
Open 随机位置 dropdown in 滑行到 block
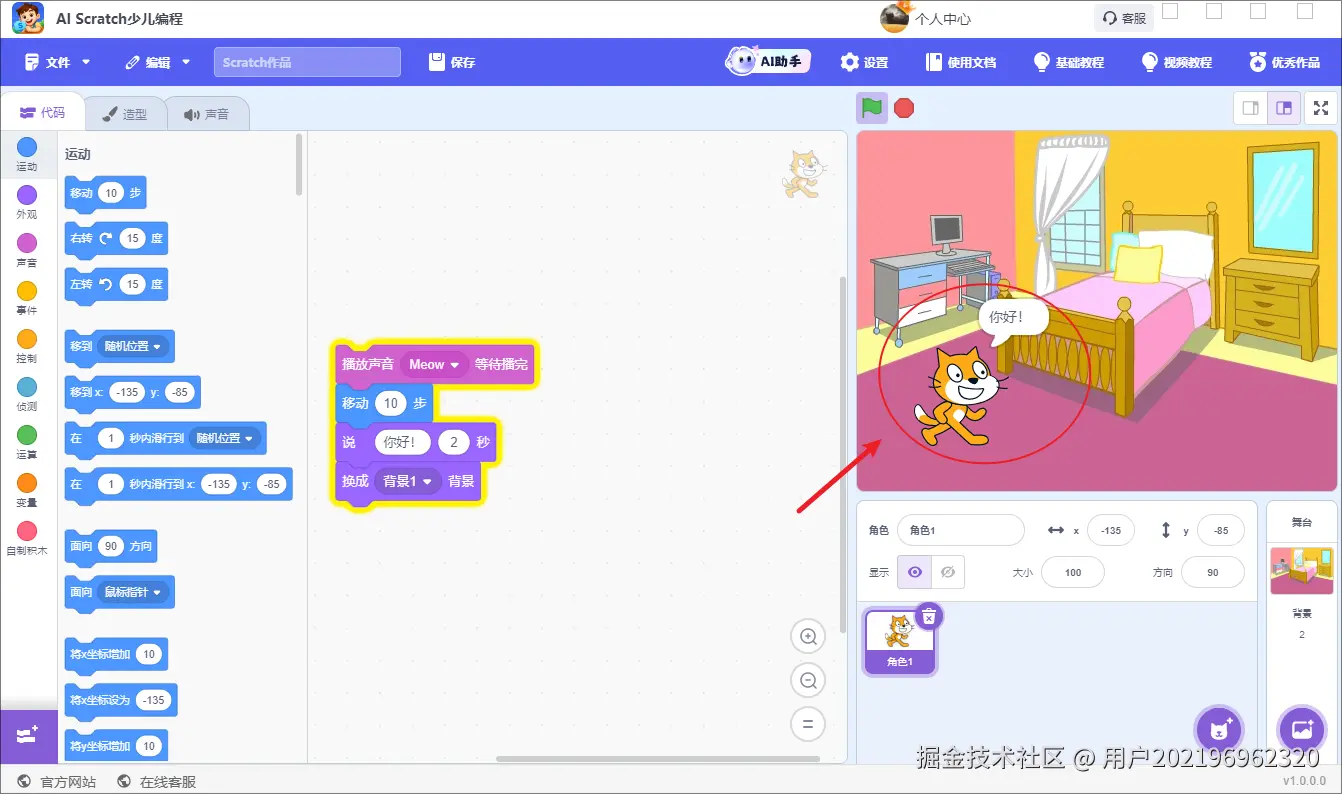coord(225,438)
